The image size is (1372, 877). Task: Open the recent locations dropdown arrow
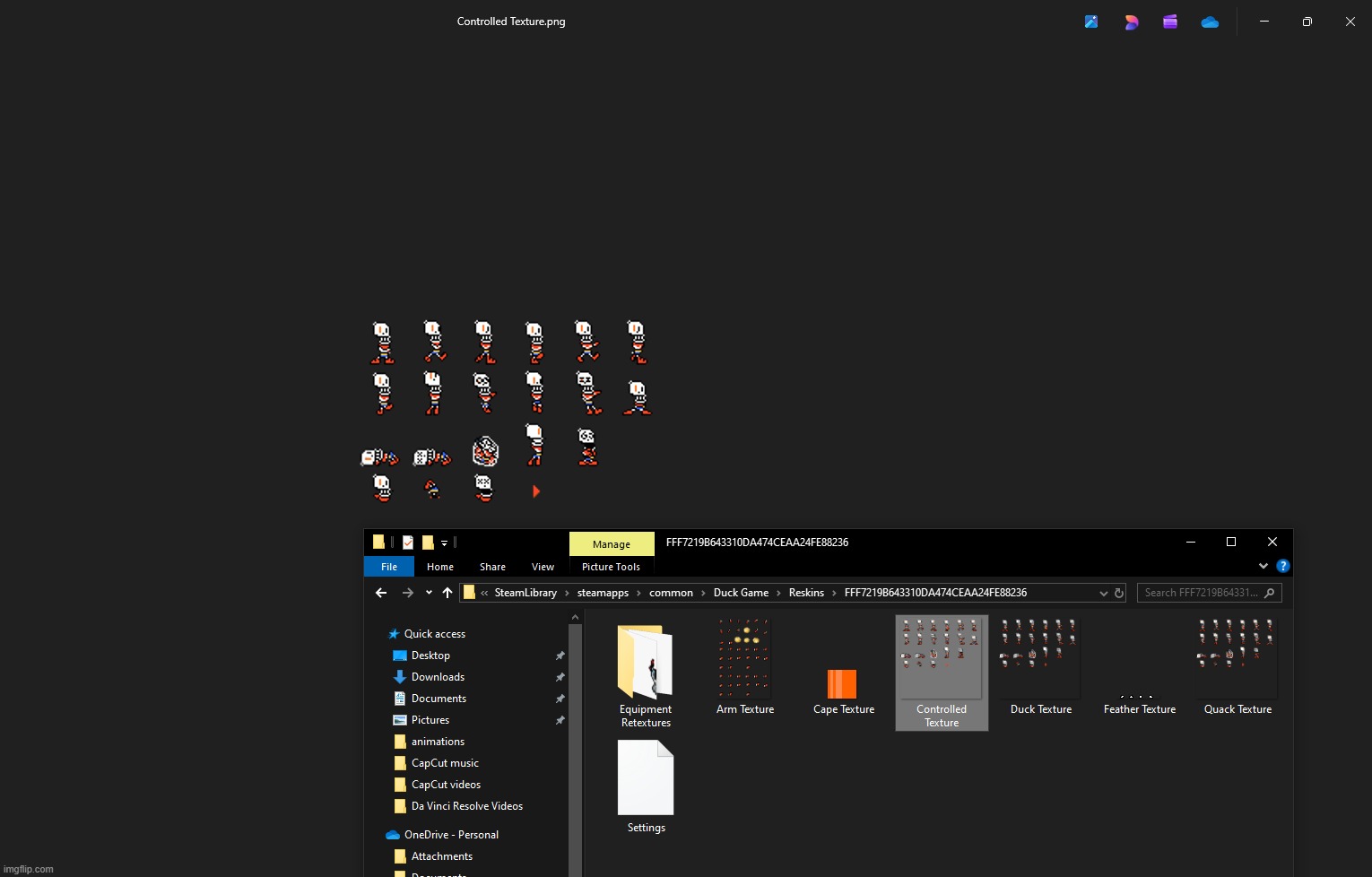point(429,593)
